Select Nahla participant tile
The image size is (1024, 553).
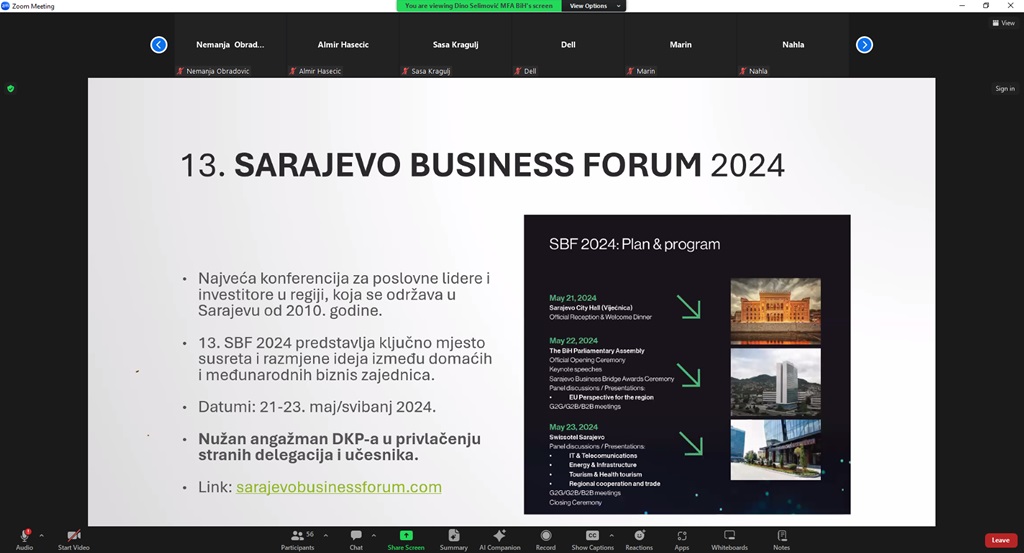pyautogui.click(x=793, y=44)
